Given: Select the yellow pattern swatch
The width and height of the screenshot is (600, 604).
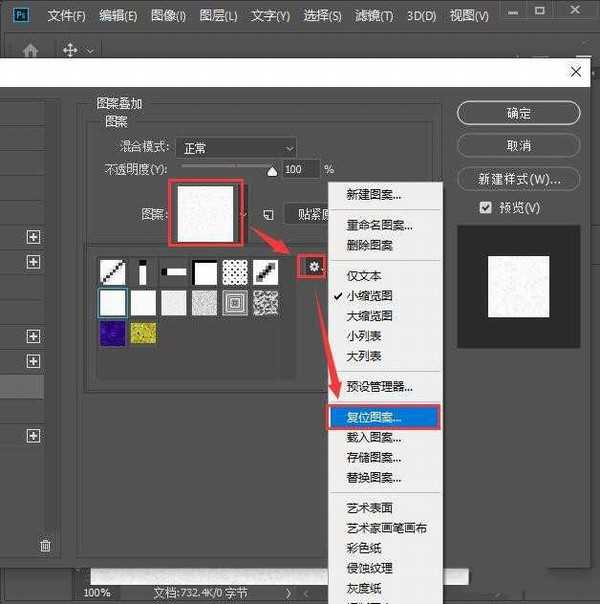Looking at the screenshot, I should point(143,333).
